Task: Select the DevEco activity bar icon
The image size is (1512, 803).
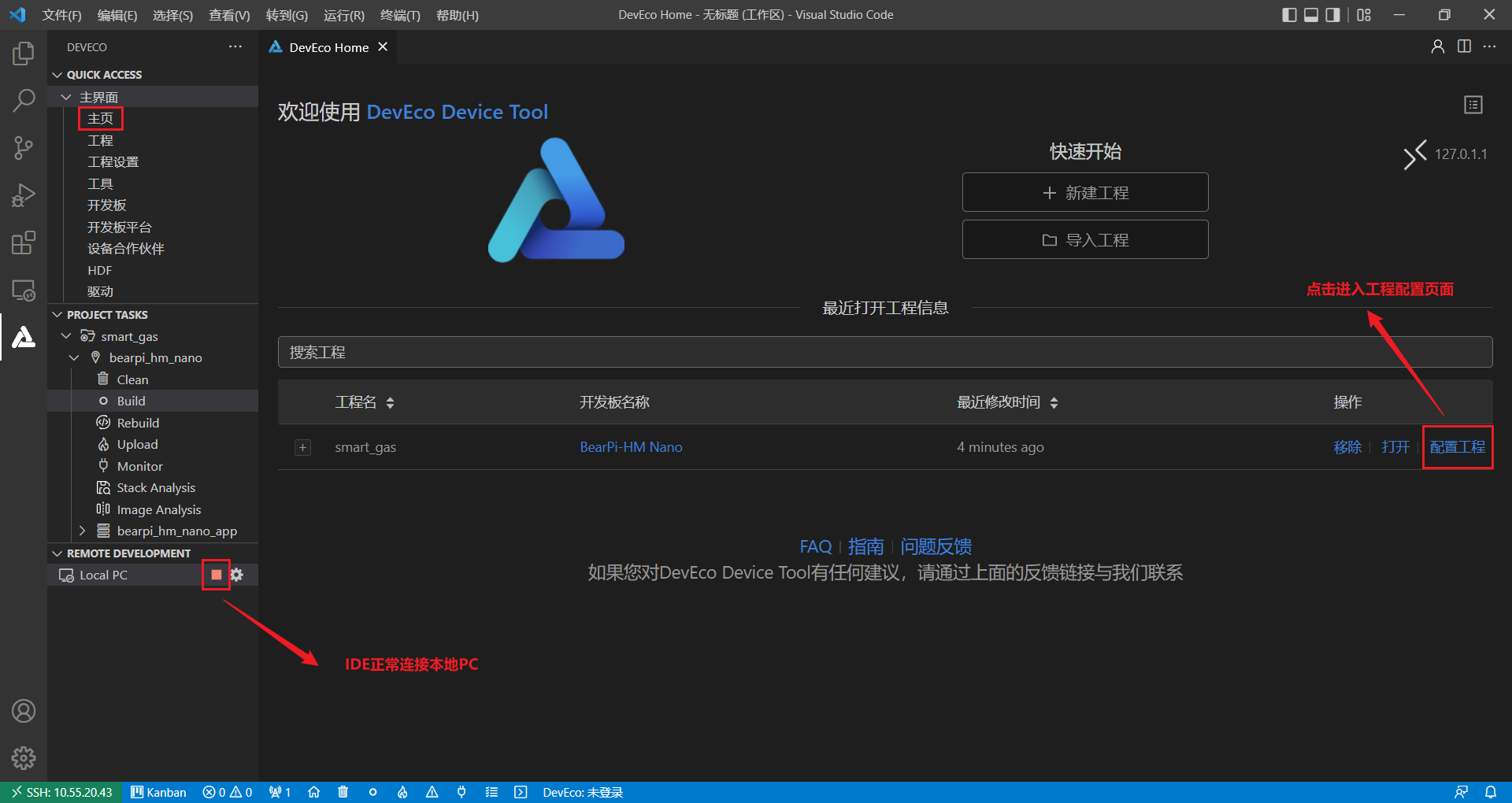Action: pyautogui.click(x=24, y=337)
